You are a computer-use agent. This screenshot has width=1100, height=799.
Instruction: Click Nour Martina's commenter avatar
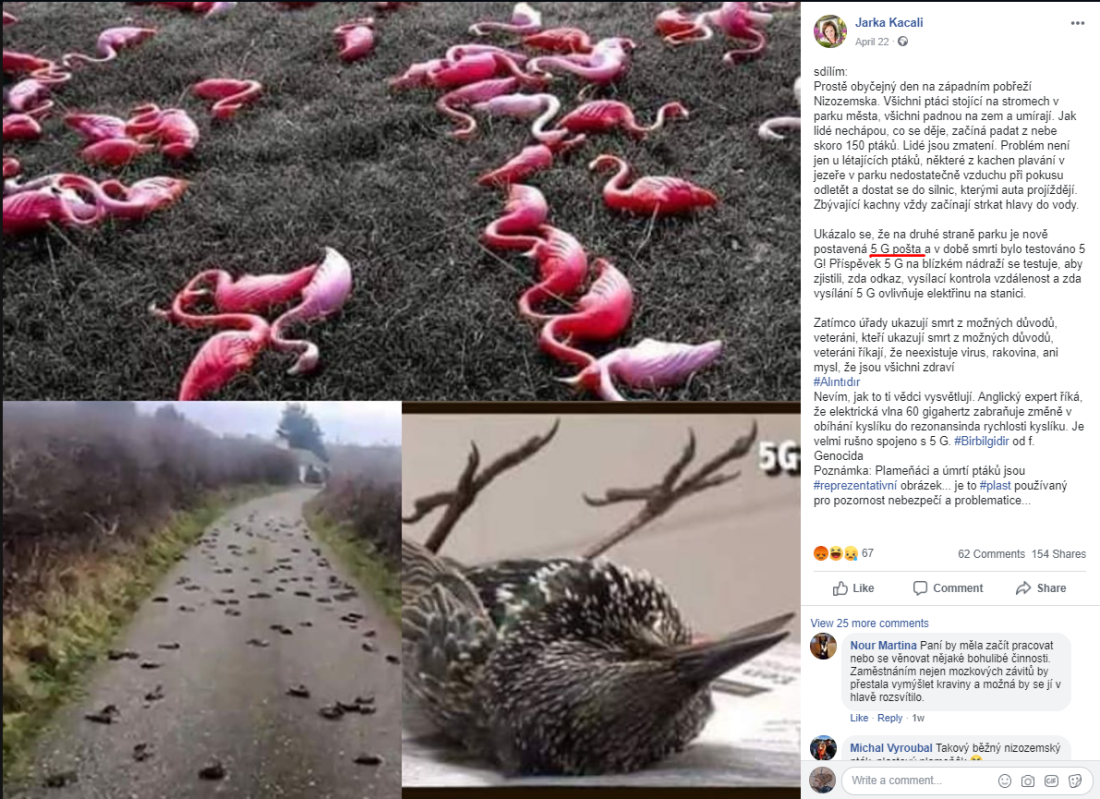pyautogui.click(x=824, y=646)
